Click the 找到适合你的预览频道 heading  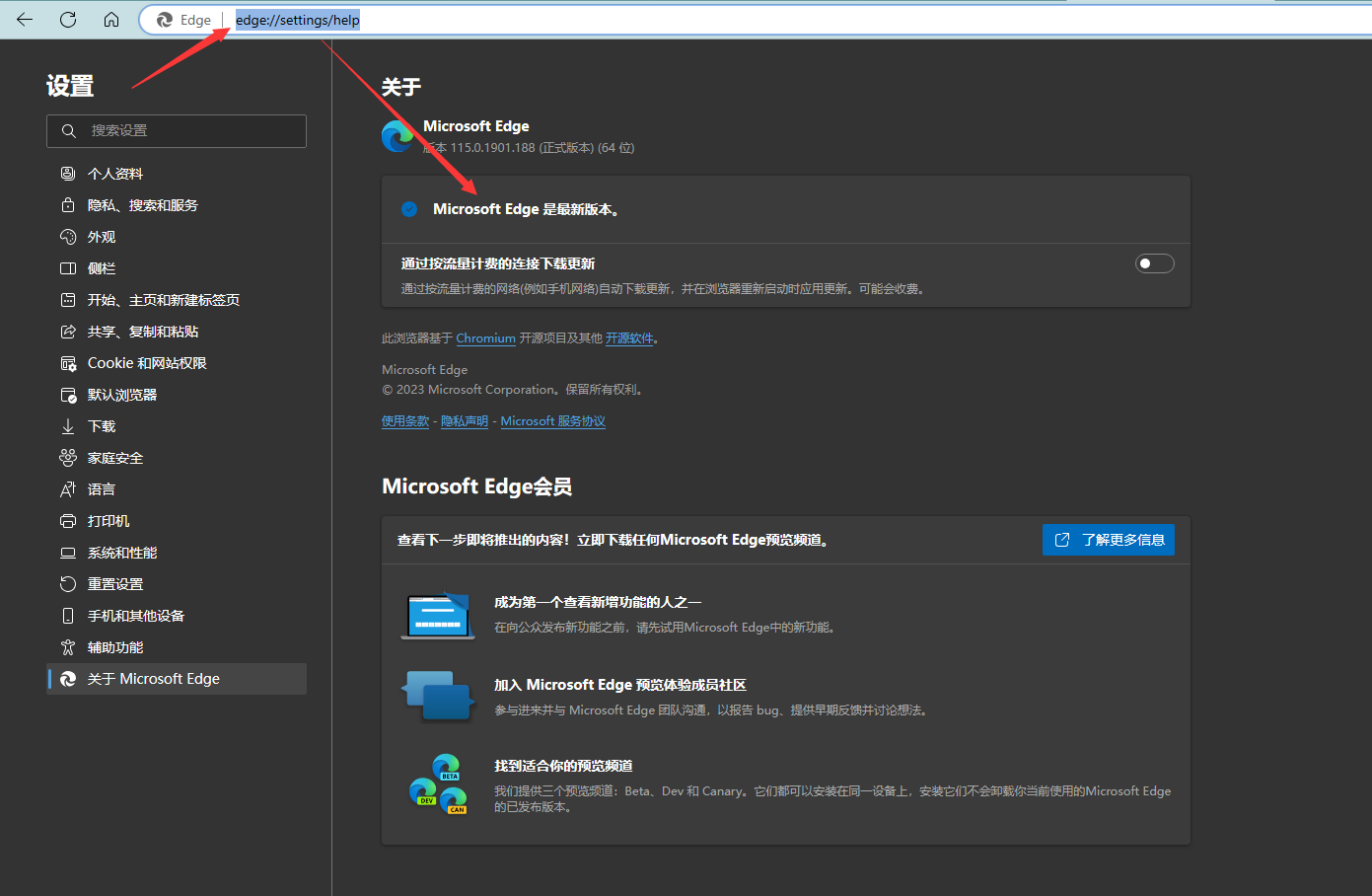tap(563, 766)
